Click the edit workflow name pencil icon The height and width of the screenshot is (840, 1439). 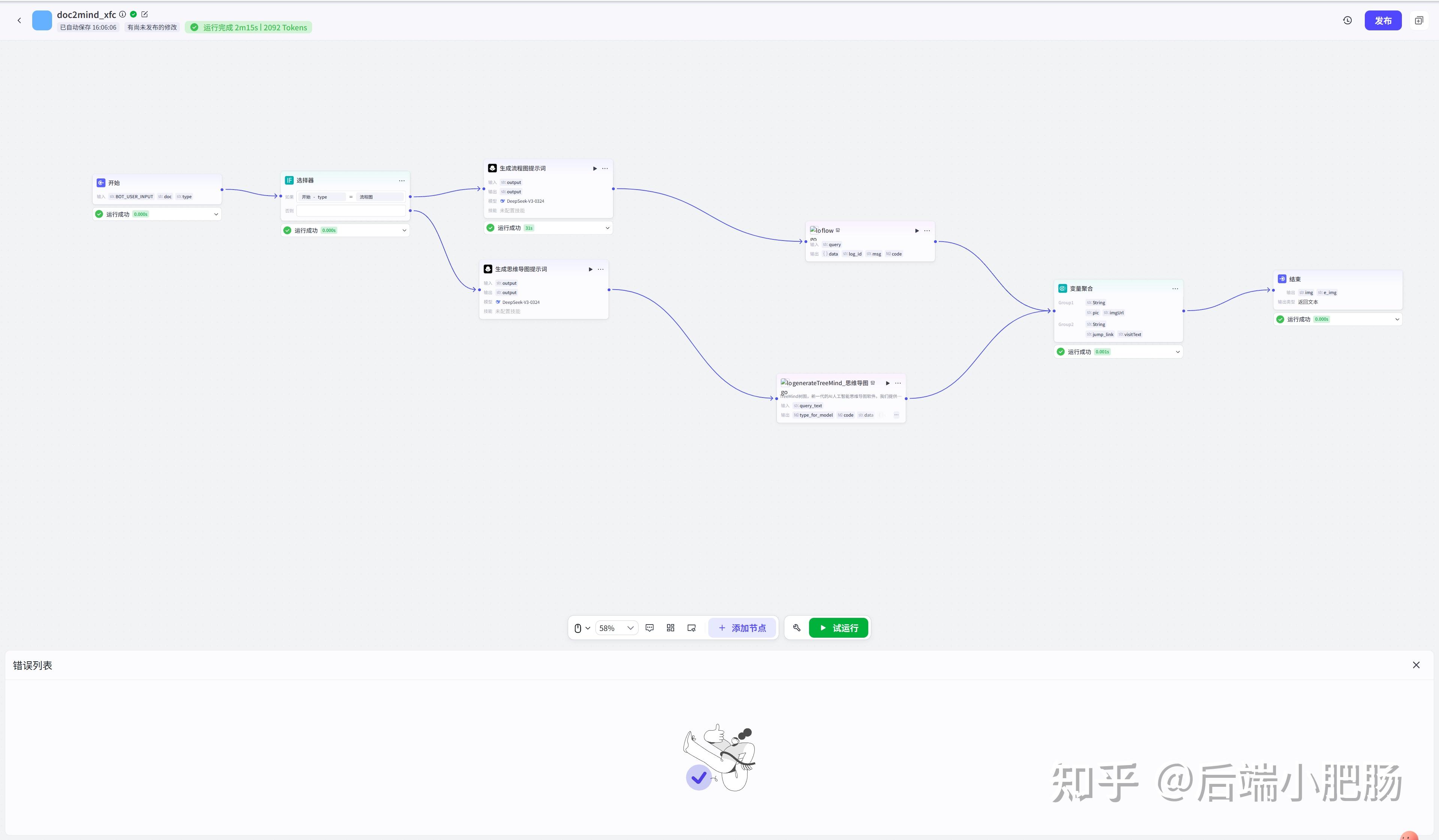click(x=145, y=14)
